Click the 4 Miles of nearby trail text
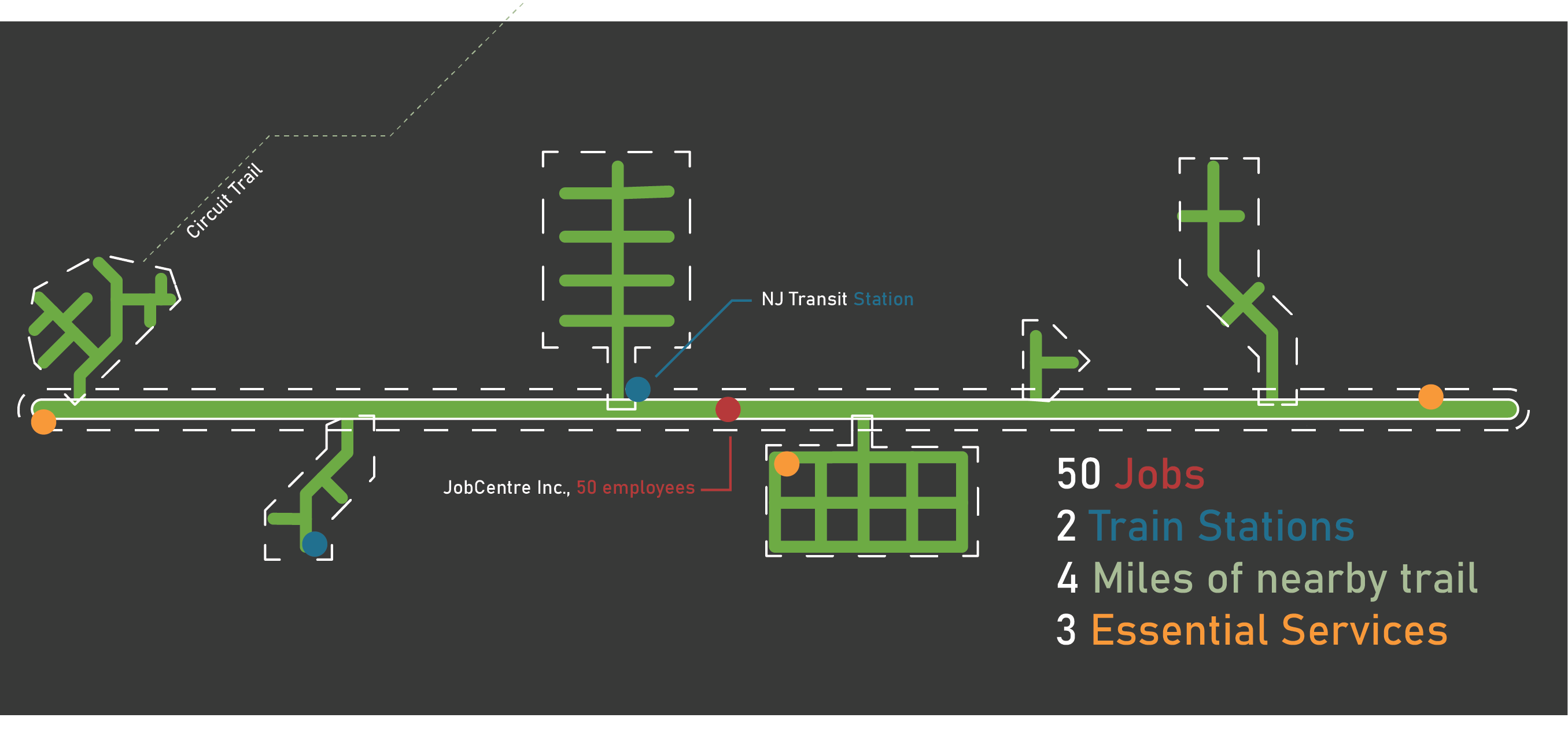The height and width of the screenshot is (736, 1568). pos(1267,578)
